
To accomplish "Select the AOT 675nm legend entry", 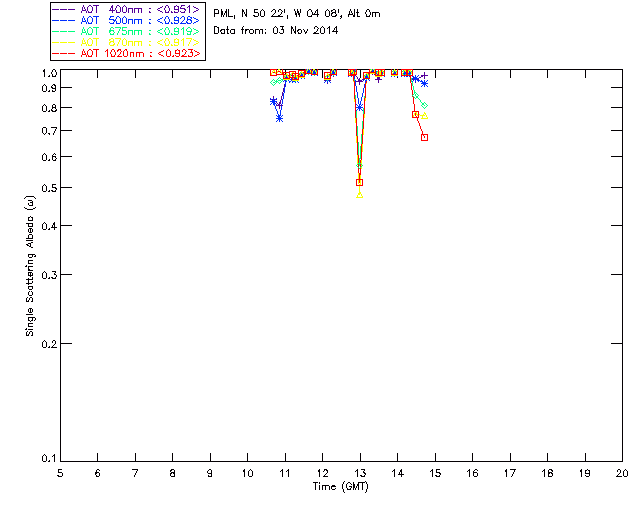I will click(126, 31).
